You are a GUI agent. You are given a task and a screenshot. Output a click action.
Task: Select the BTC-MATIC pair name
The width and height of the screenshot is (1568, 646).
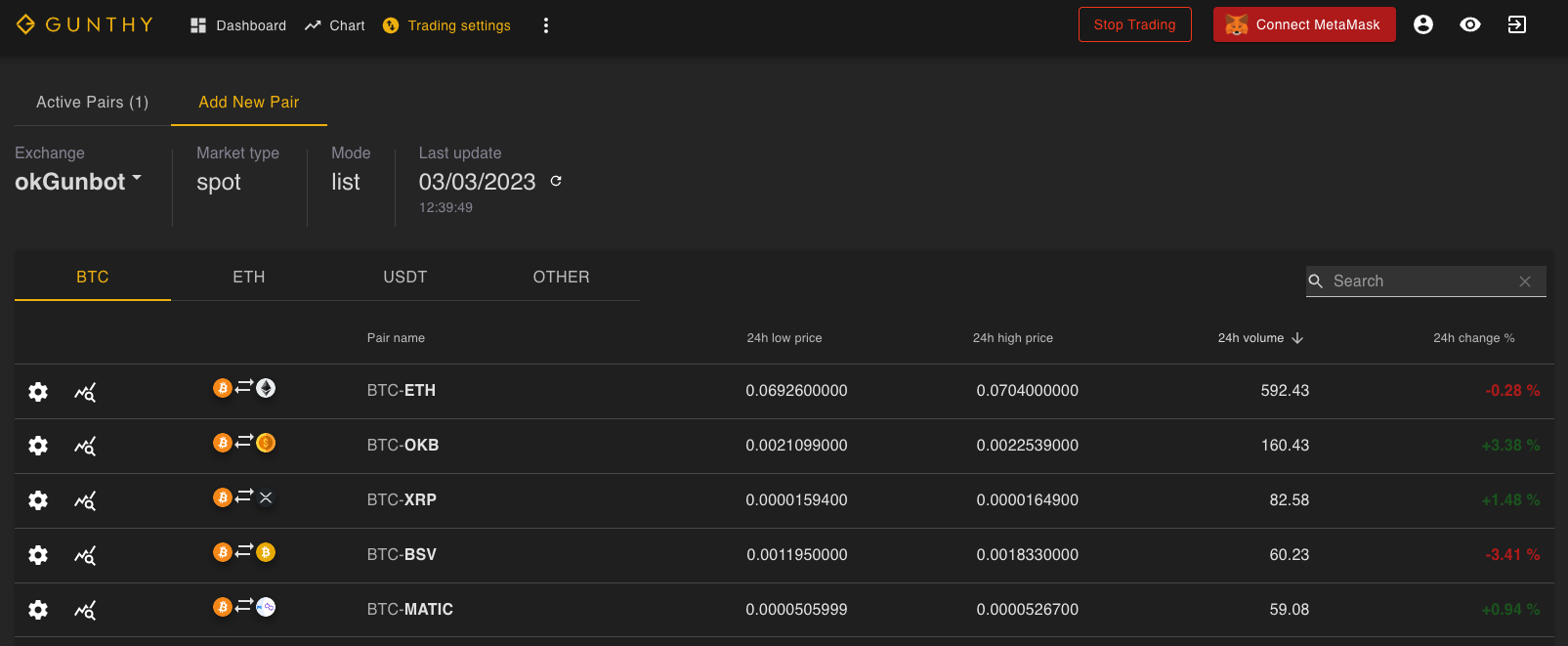click(410, 609)
